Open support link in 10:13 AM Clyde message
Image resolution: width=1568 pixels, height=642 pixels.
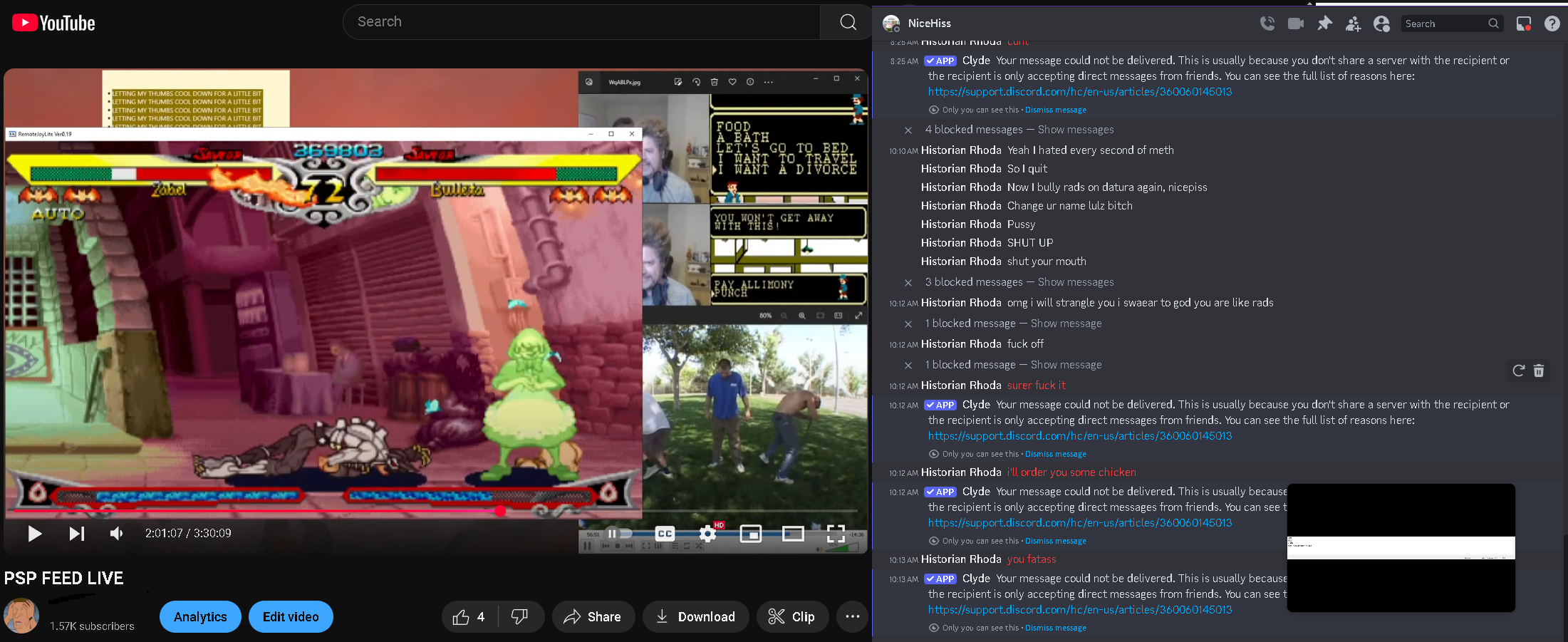pos(1080,610)
